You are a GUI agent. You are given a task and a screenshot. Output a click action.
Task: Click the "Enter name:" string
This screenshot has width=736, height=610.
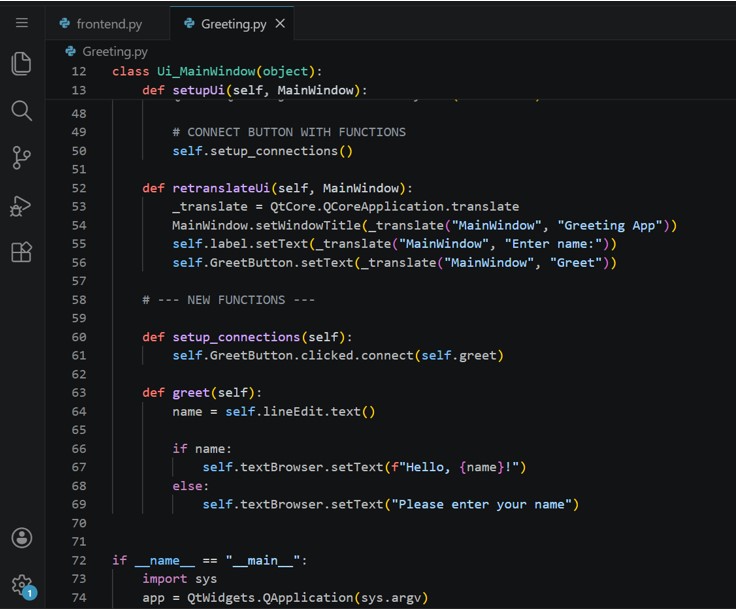553,244
